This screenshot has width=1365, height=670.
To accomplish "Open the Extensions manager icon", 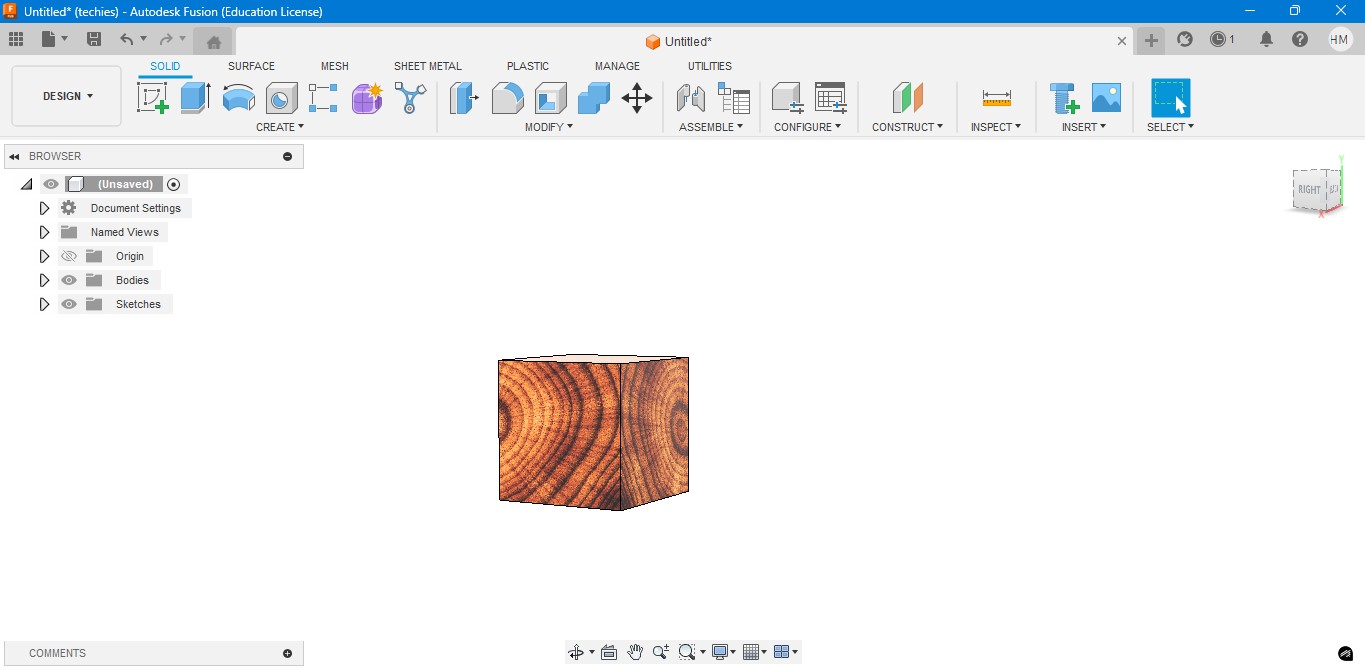I will pos(1185,39).
